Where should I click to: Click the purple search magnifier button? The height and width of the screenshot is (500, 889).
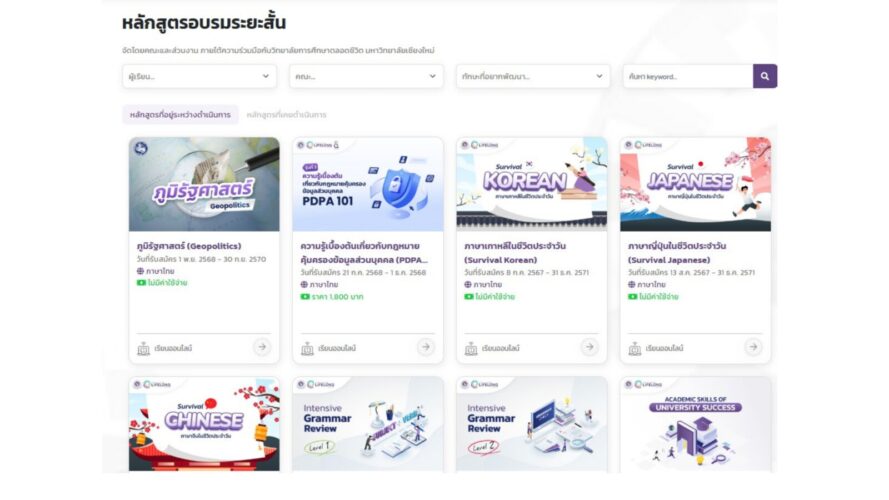(x=765, y=76)
